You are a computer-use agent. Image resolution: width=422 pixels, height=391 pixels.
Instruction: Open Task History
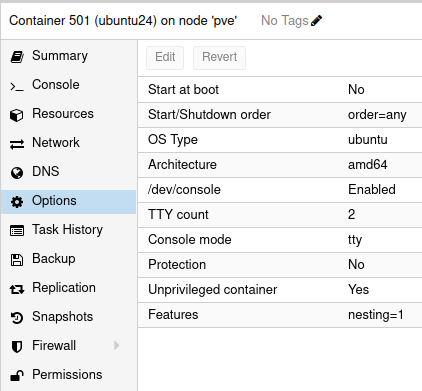click(x=69, y=230)
